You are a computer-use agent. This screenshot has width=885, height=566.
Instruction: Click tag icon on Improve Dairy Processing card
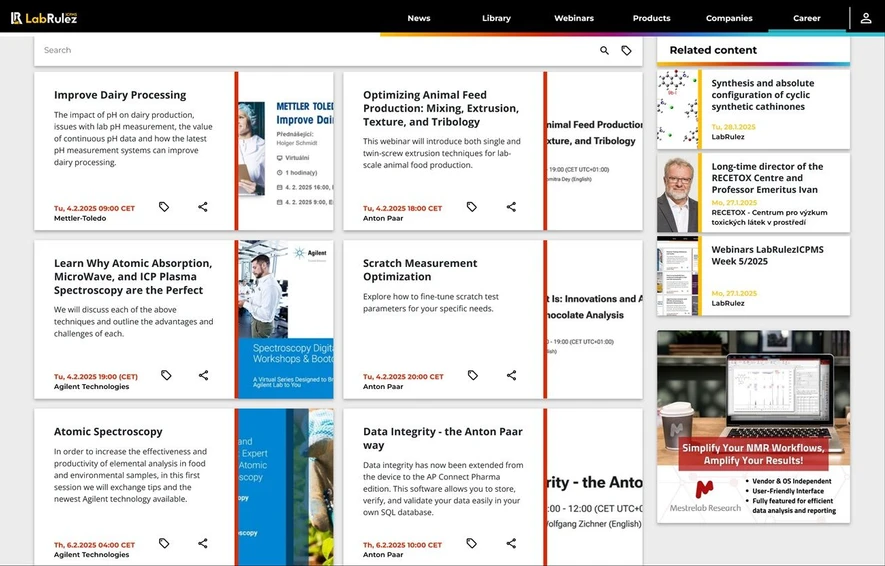pos(164,207)
